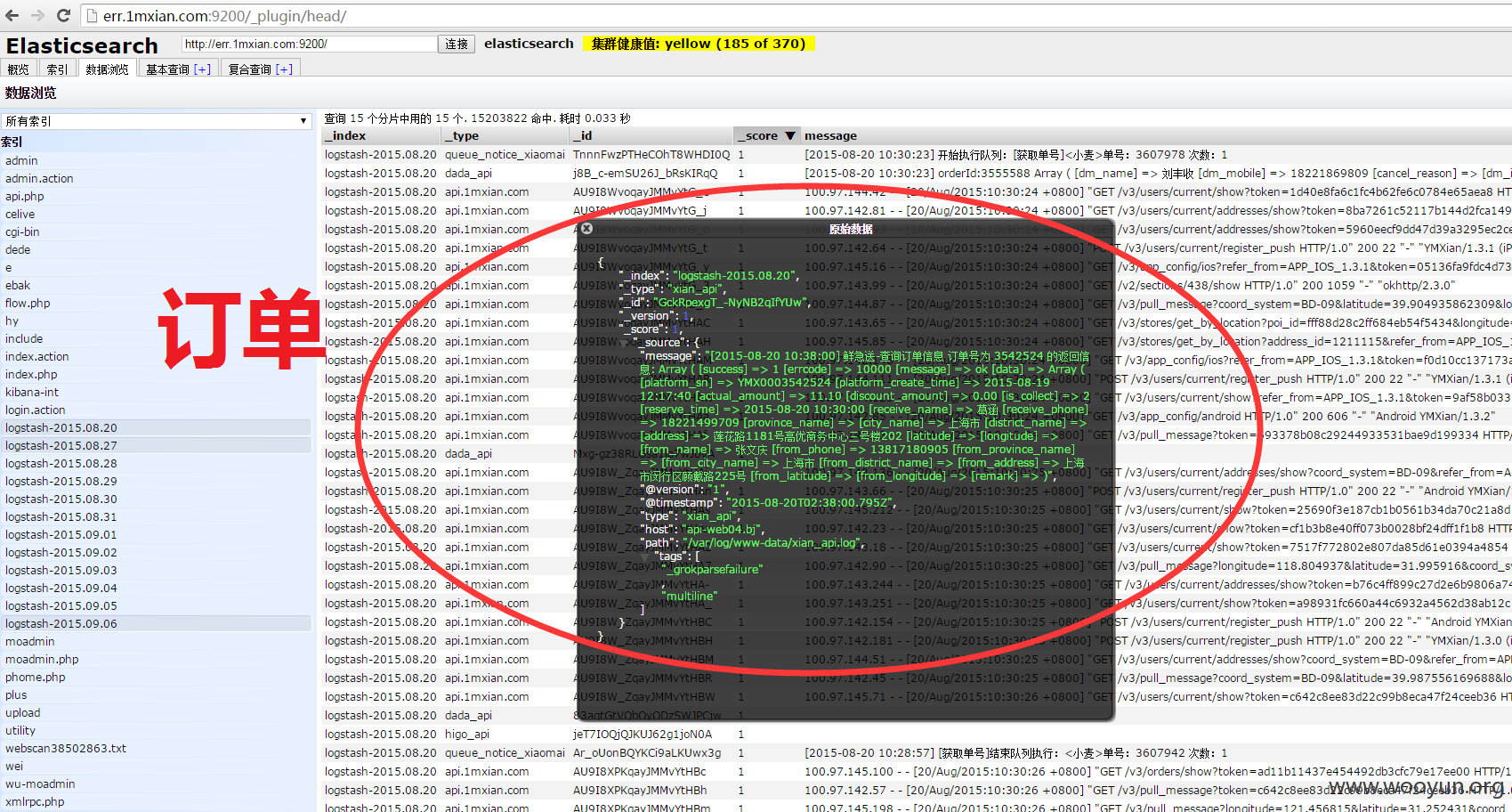This screenshot has width=1512, height=812.
Task: Open the 数据浏览 tab
Action: pyautogui.click(x=107, y=69)
